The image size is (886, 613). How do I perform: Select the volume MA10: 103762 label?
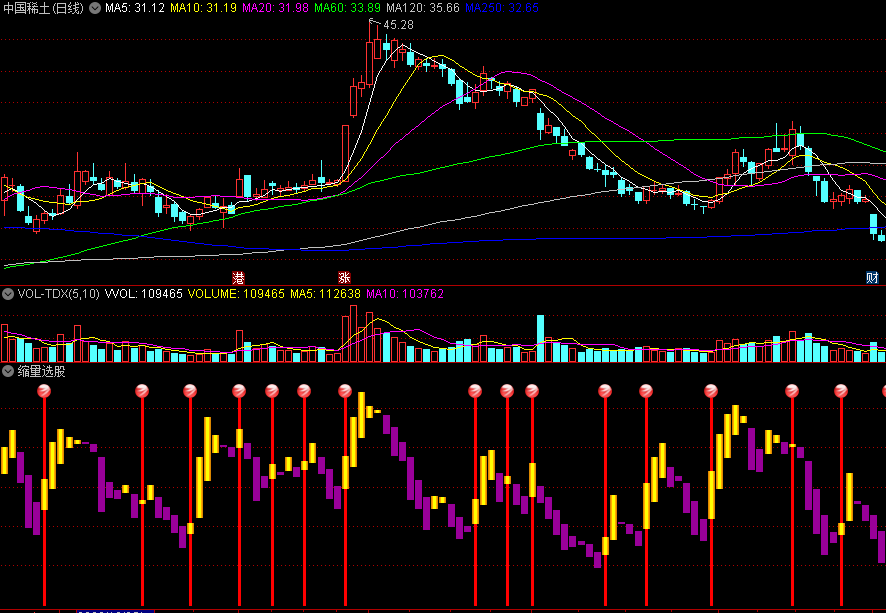point(405,294)
